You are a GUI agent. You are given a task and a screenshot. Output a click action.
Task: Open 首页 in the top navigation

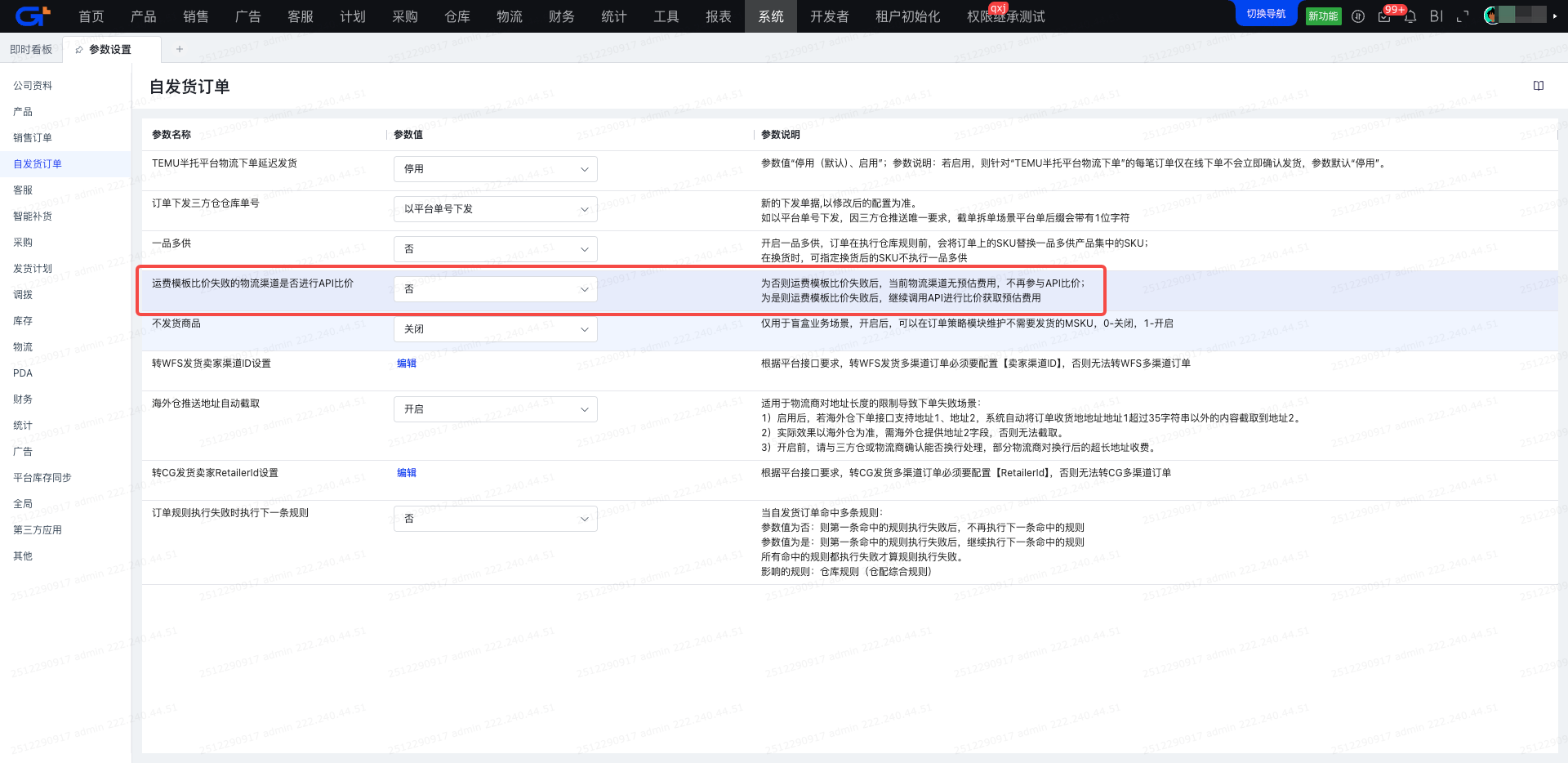point(91,16)
